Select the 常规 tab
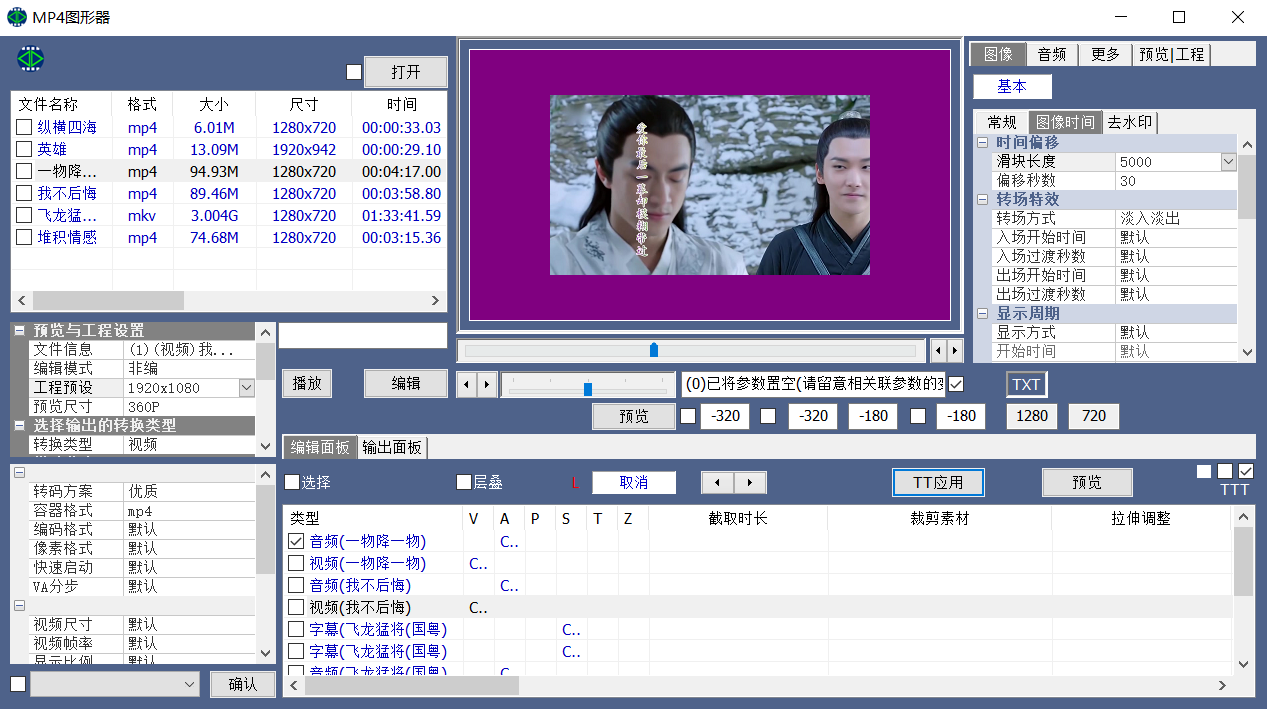 (1001, 122)
